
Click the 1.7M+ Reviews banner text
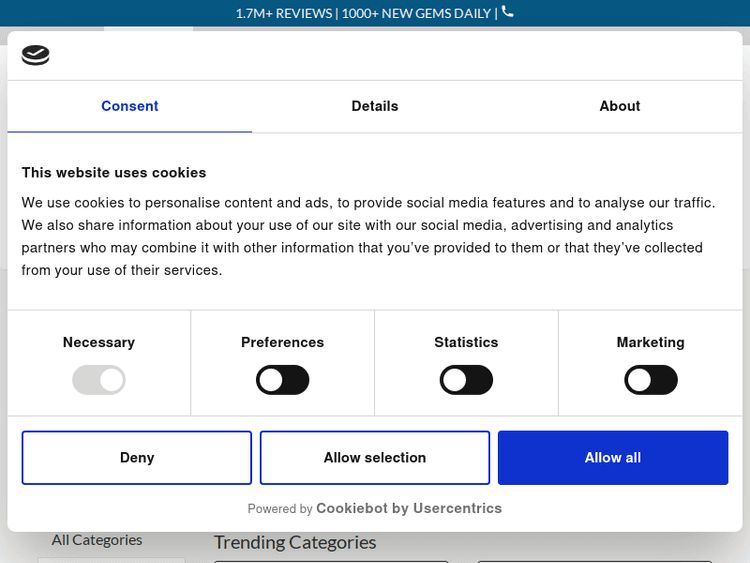(285, 13)
